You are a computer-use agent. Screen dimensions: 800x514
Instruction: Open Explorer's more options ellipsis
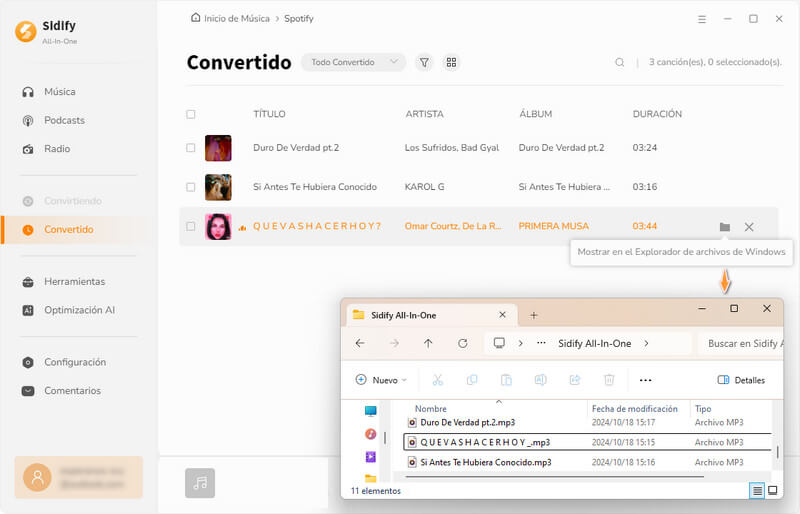point(645,380)
